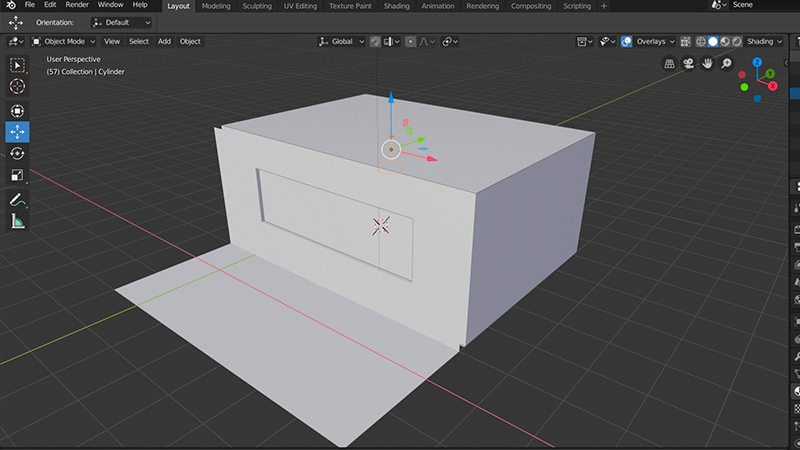This screenshot has height=450, width=800.
Task: Click the pan view hand icon
Action: pos(707,64)
